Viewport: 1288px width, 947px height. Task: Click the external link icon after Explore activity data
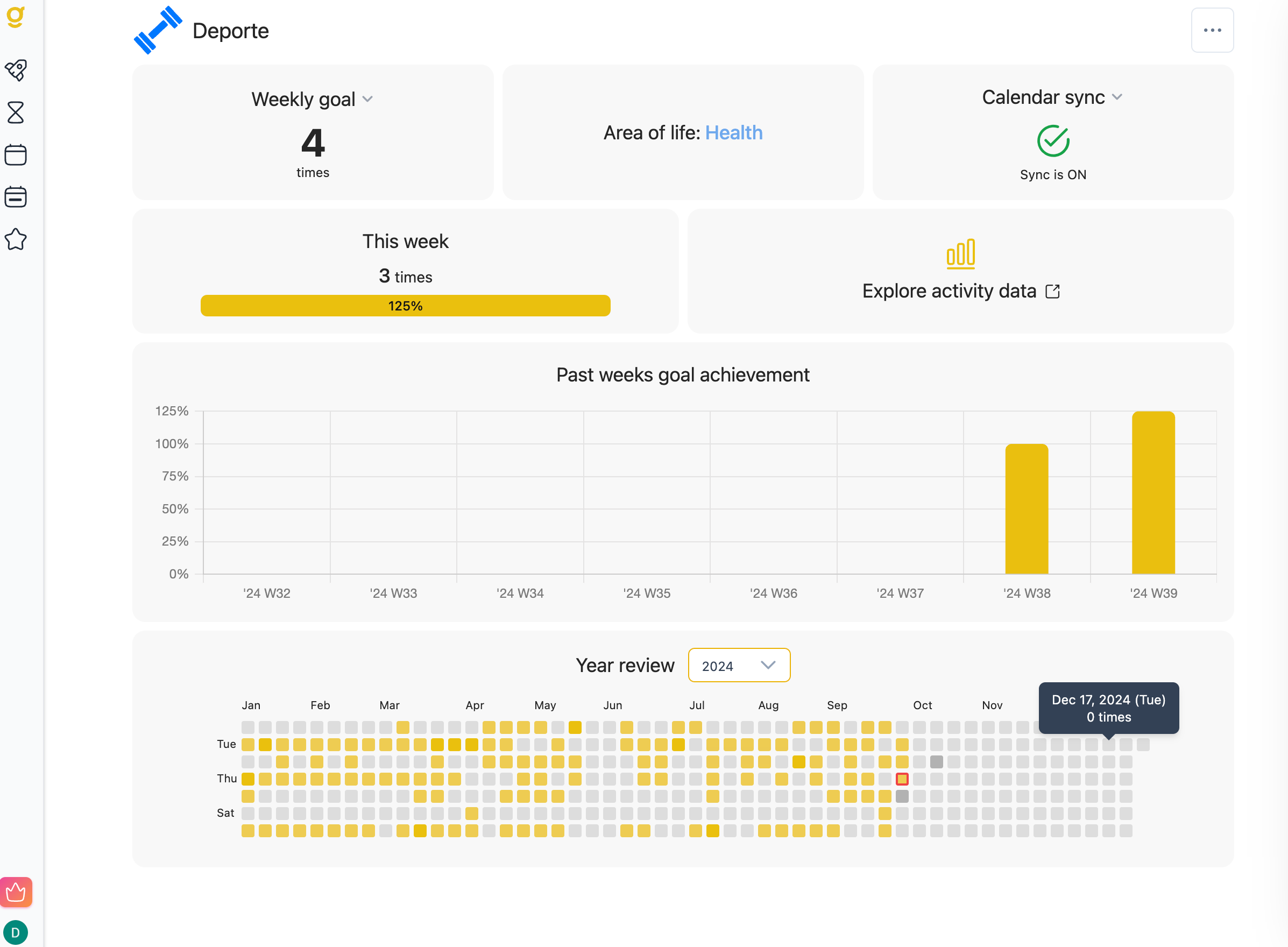point(1052,292)
